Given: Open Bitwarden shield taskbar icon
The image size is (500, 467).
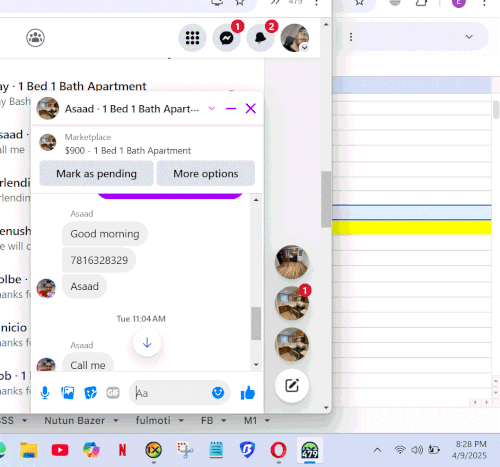Looking at the screenshot, I should click(x=247, y=450).
